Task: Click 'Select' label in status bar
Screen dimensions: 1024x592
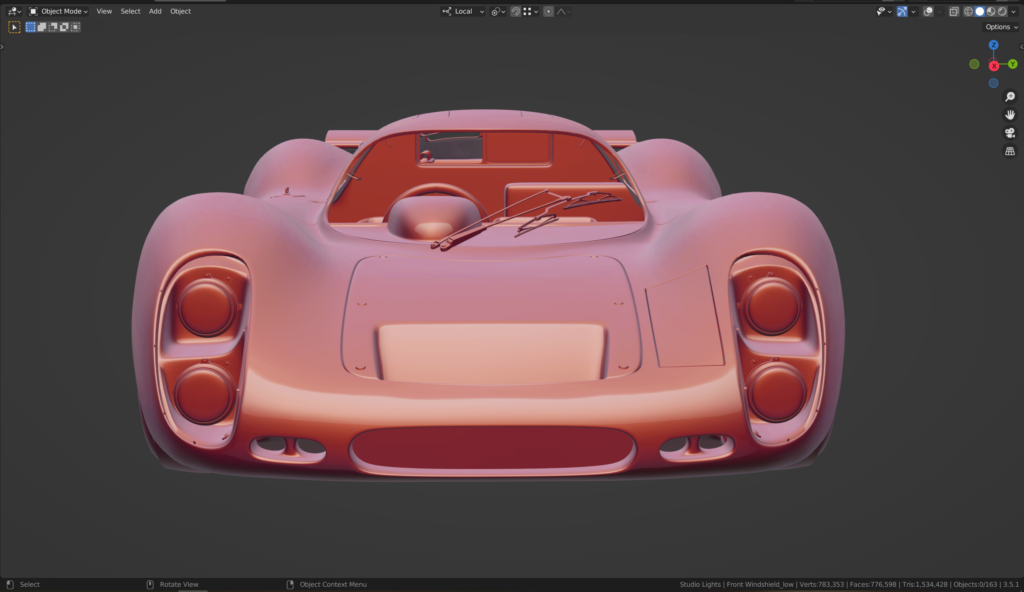Action: (29, 584)
